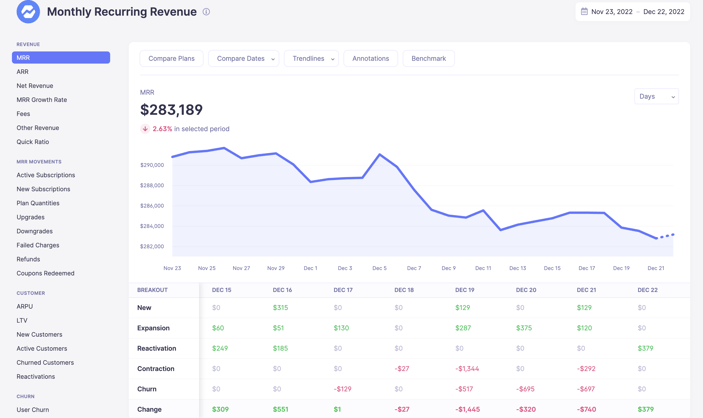The height and width of the screenshot is (418, 703).
Task: View Failed Charges
Action: click(x=38, y=245)
